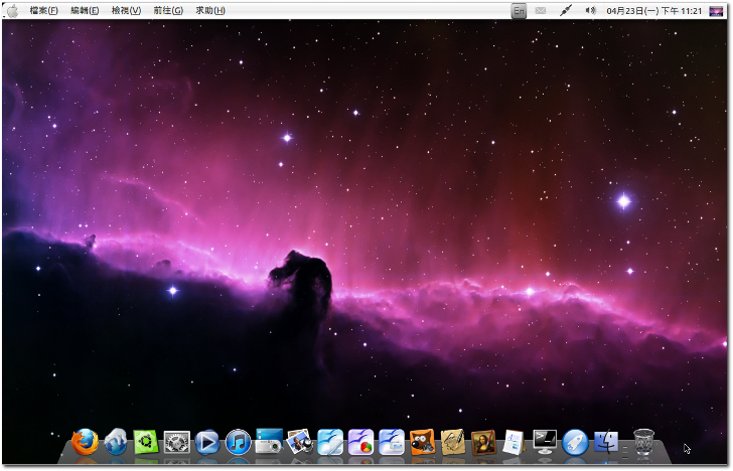Open the blue rocket launcher dock icon
Screen dimensions: 733x471
(x=575, y=442)
